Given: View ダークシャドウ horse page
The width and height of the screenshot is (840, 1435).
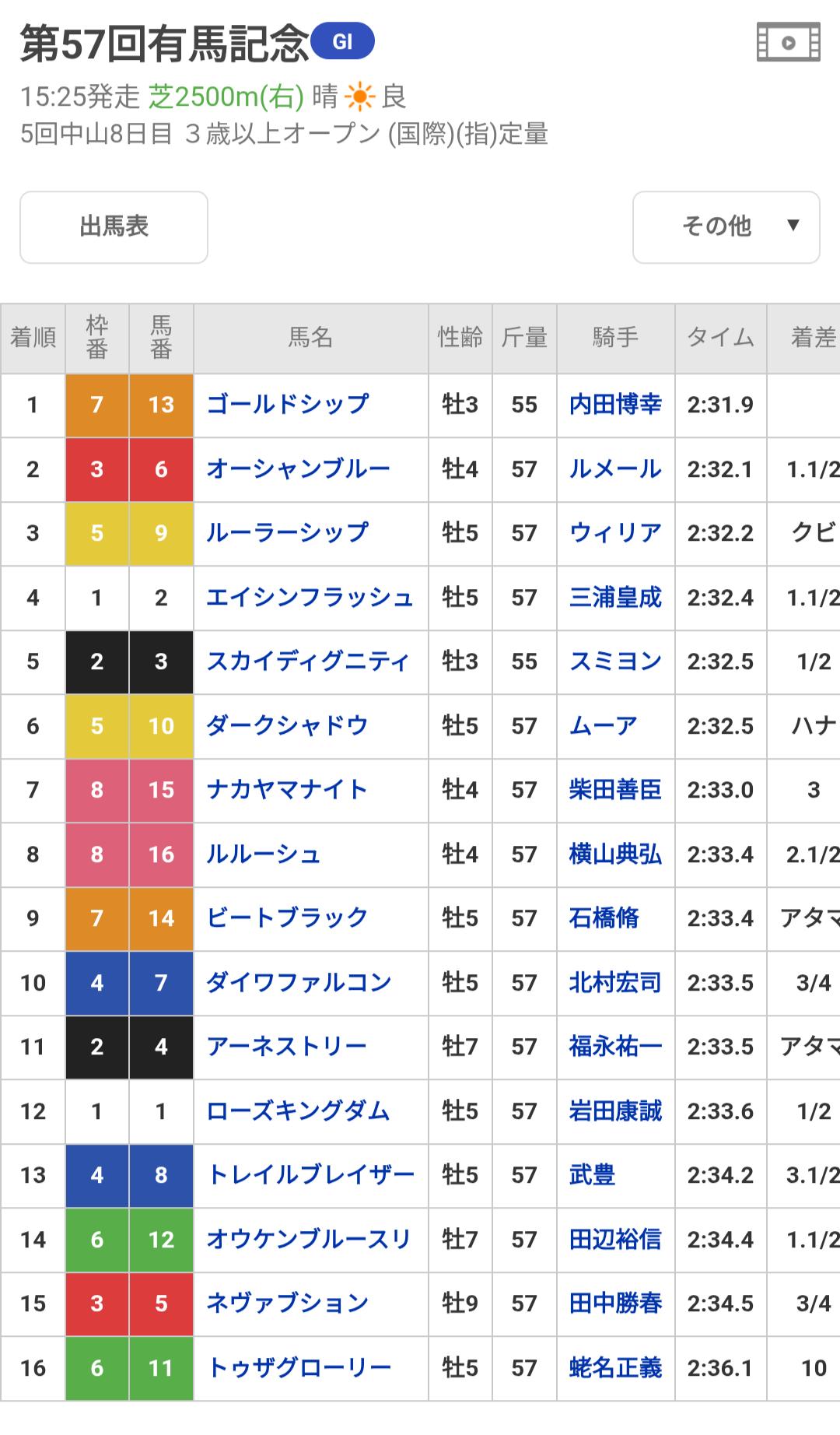Looking at the screenshot, I should (x=287, y=726).
